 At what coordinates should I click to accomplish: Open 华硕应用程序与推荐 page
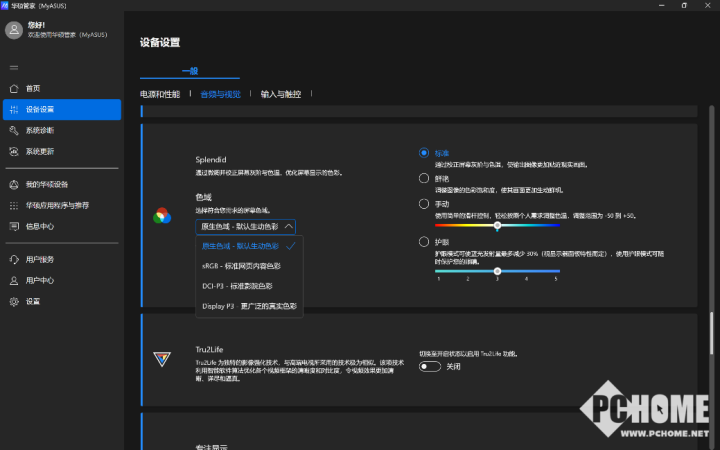pyautogui.click(x=62, y=205)
